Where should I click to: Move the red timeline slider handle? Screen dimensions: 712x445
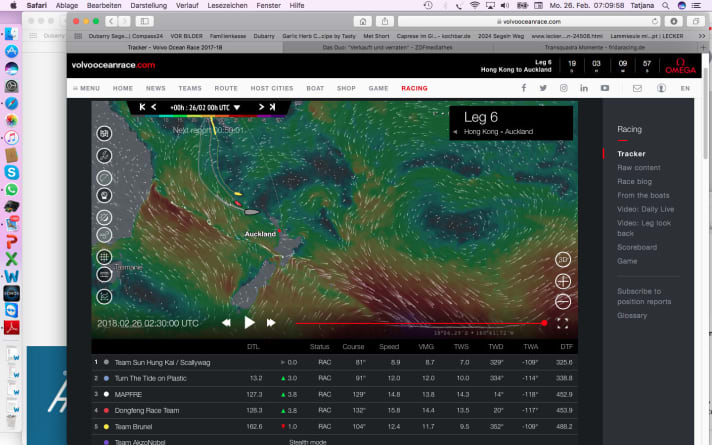pos(544,323)
